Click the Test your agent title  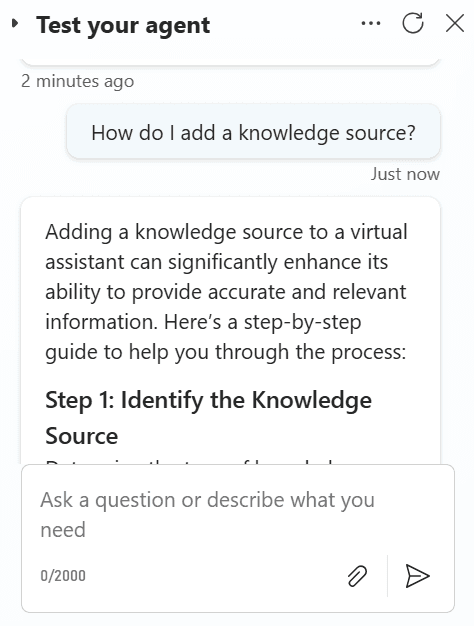pyautogui.click(x=123, y=25)
